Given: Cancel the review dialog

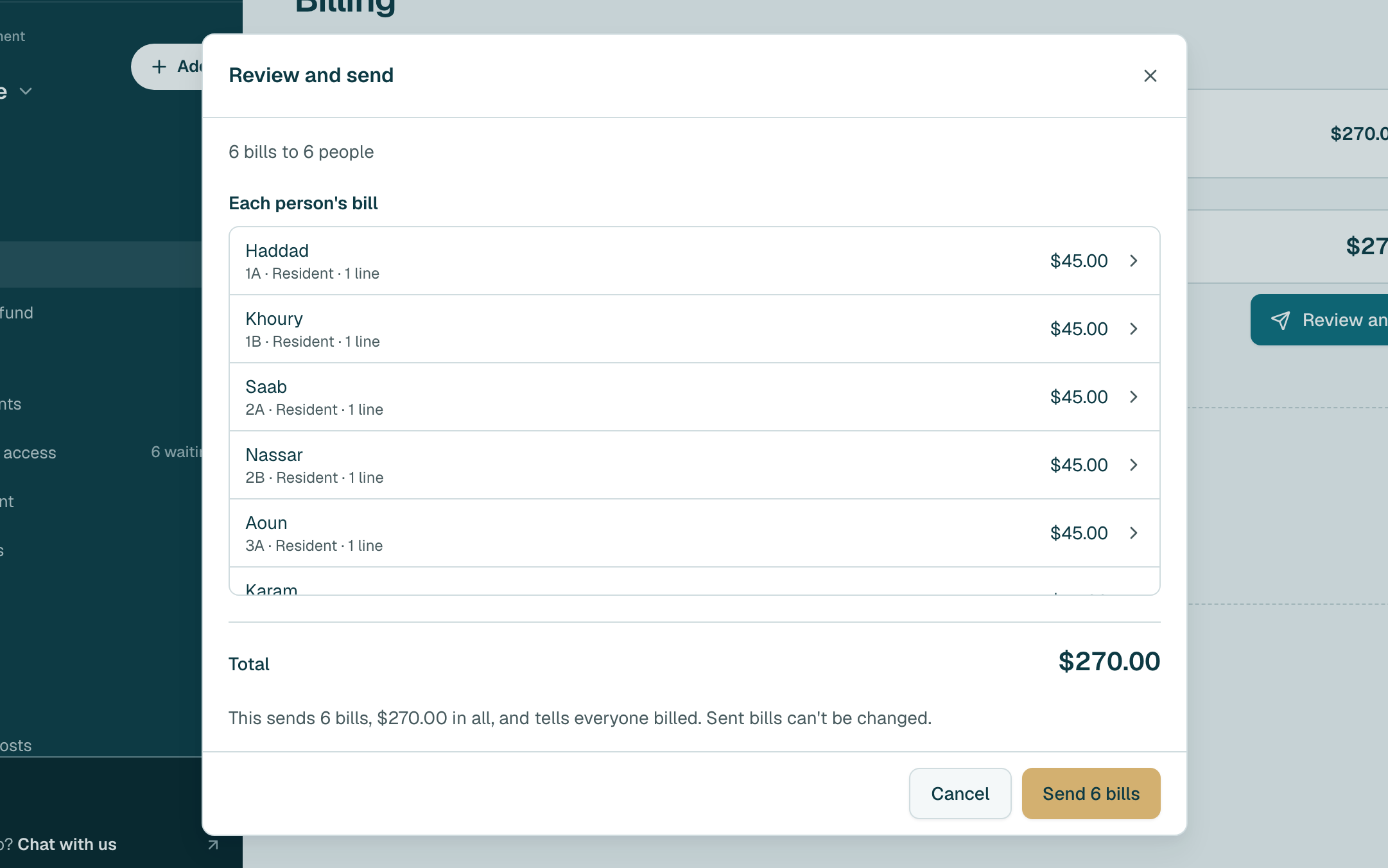Looking at the screenshot, I should click(960, 794).
